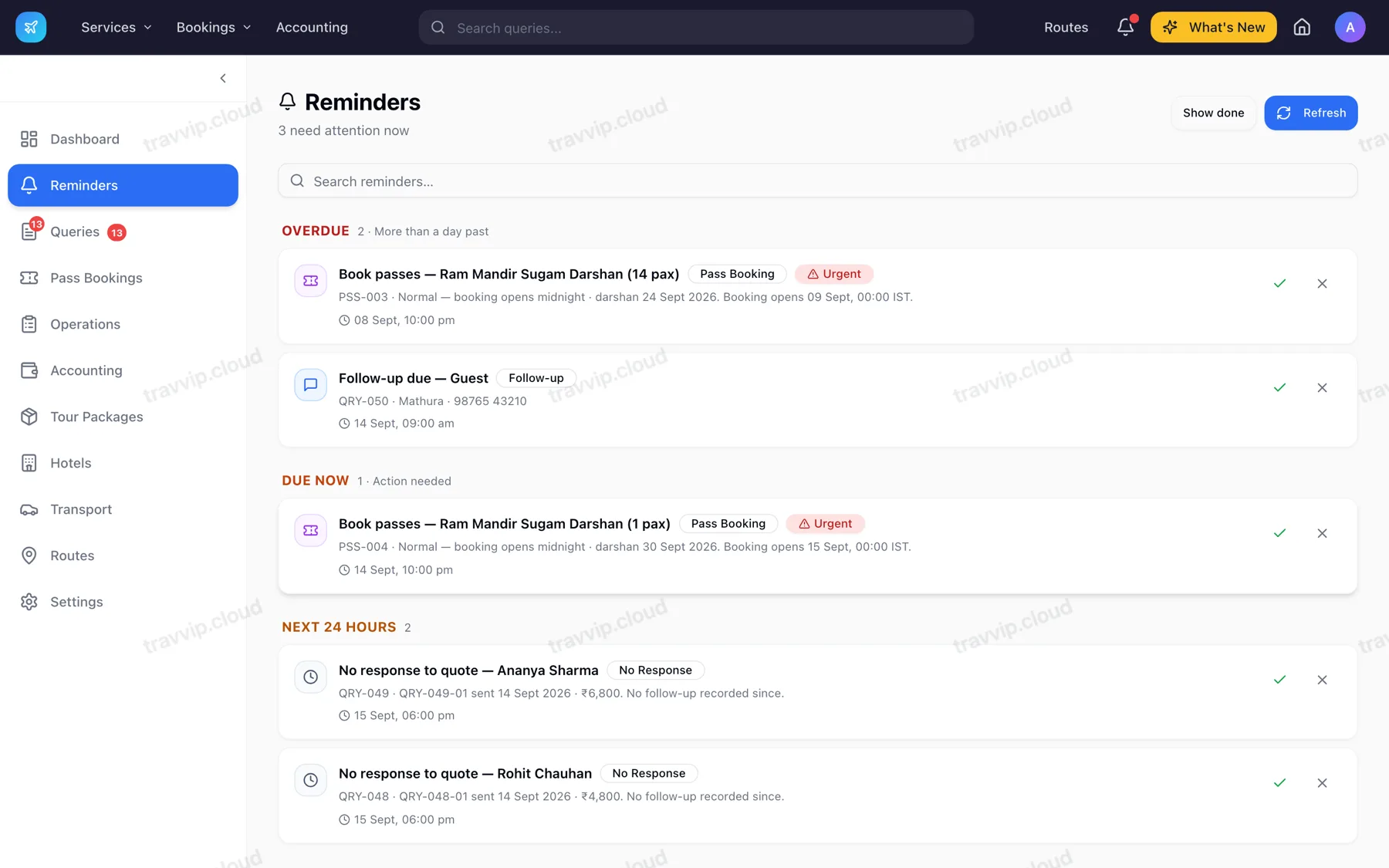Mark PSS-004 pass booking reminder done
1389x868 pixels.
coord(1279,533)
